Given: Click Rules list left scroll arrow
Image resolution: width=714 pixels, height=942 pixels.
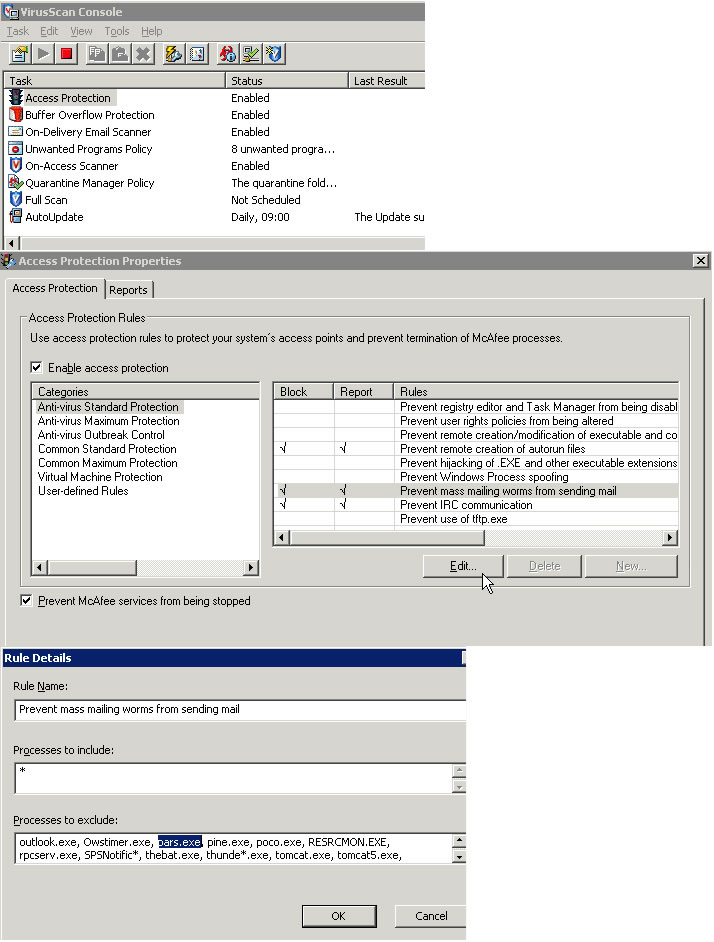Looking at the screenshot, I should (282, 538).
